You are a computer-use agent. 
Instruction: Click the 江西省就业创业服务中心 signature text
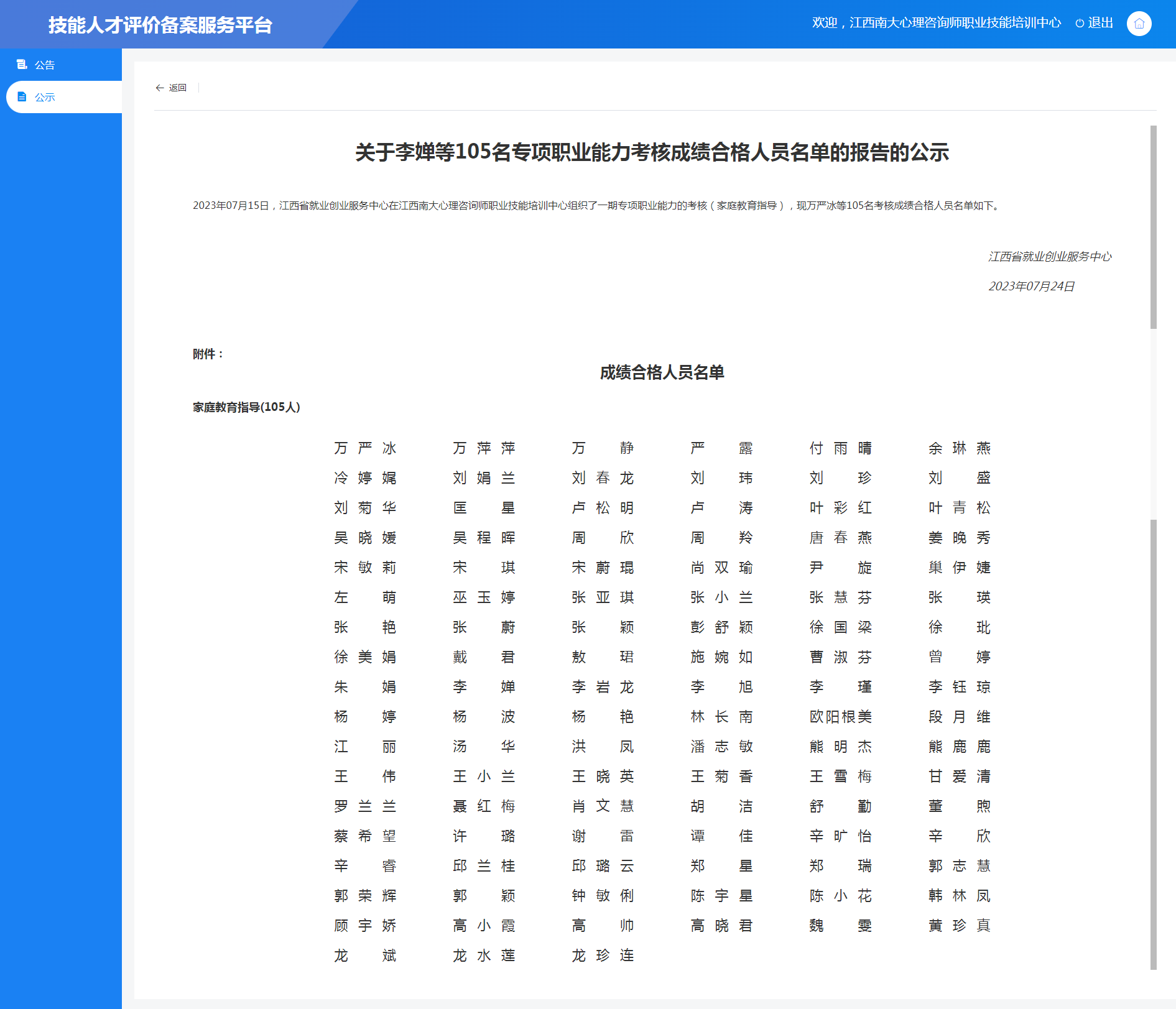[x=1050, y=256]
